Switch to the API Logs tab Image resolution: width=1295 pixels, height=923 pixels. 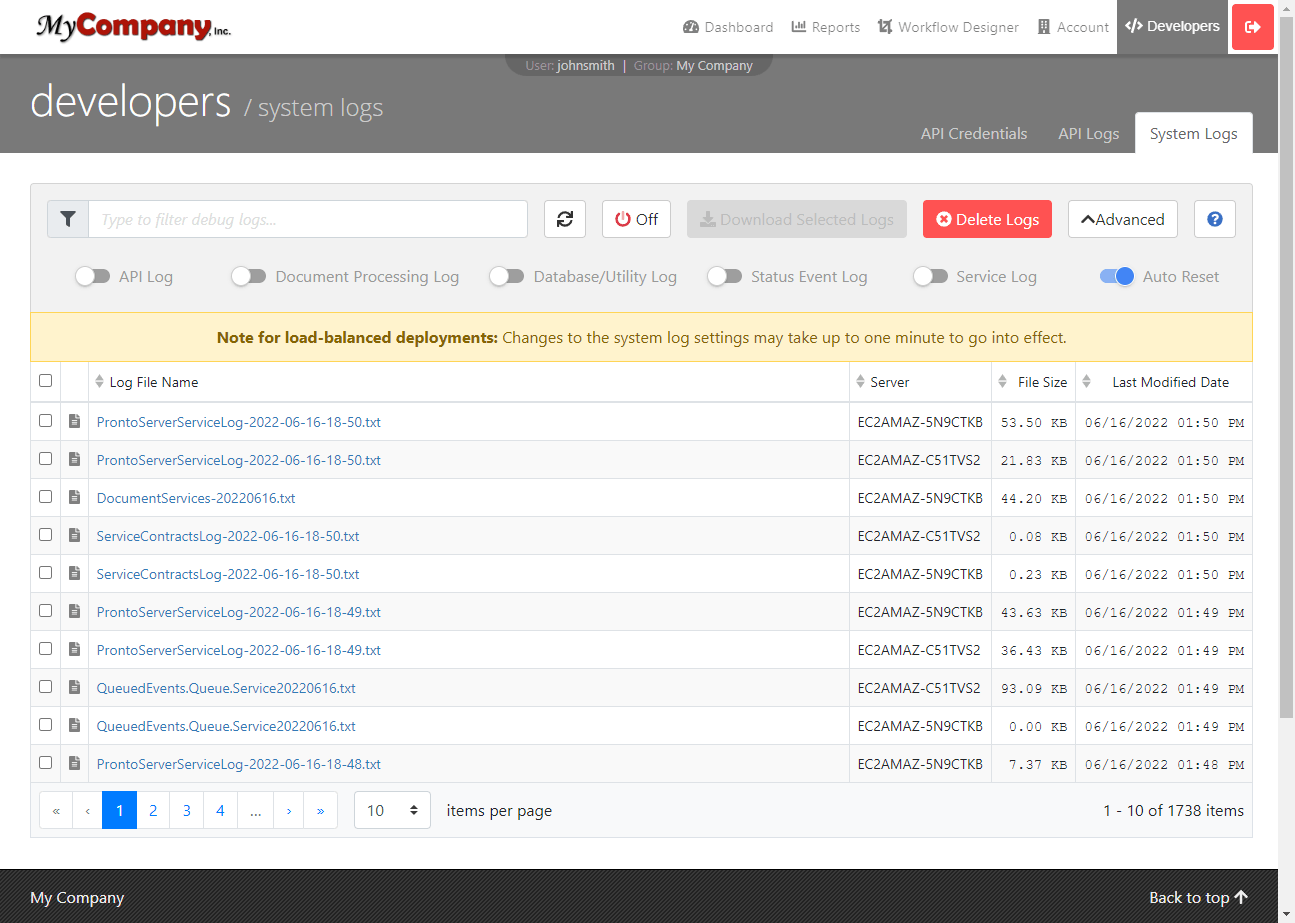(1089, 133)
